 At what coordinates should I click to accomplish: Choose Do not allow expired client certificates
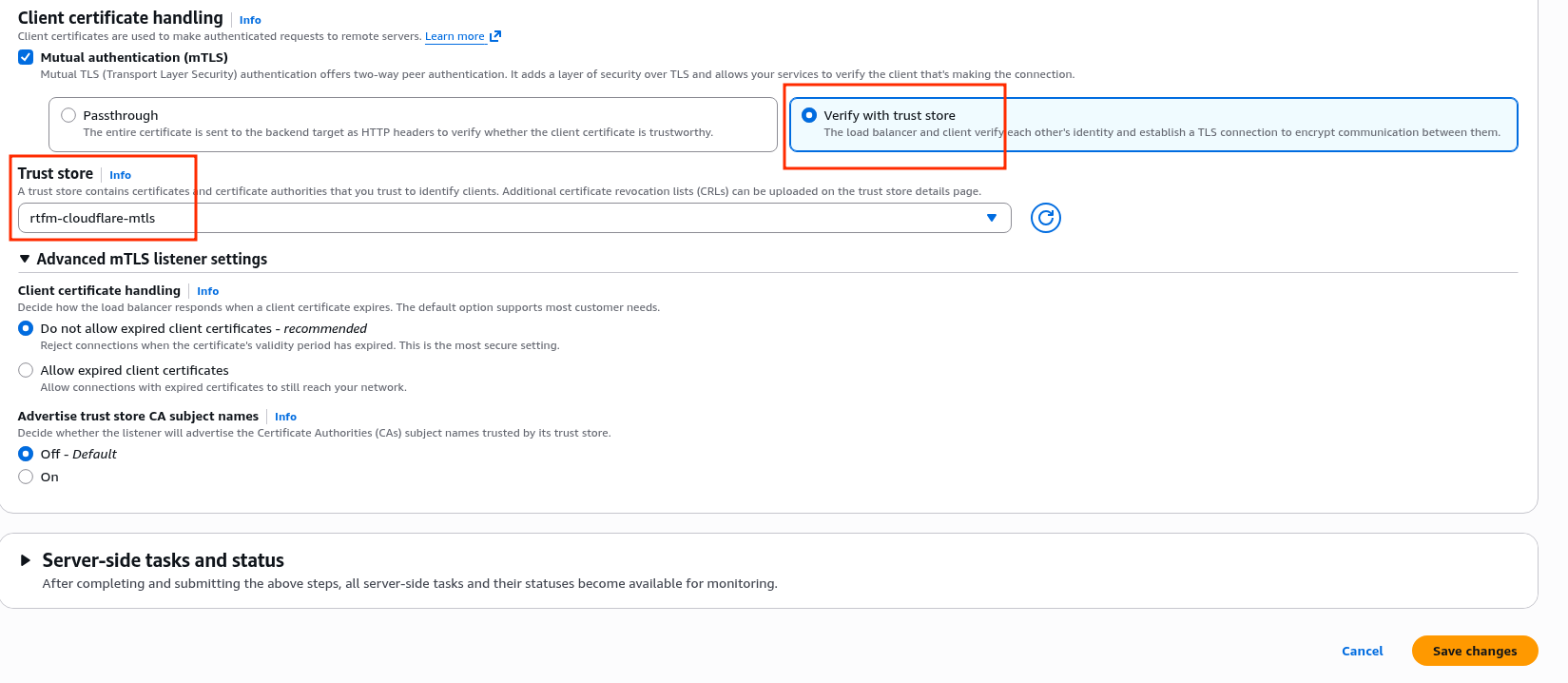coord(26,328)
